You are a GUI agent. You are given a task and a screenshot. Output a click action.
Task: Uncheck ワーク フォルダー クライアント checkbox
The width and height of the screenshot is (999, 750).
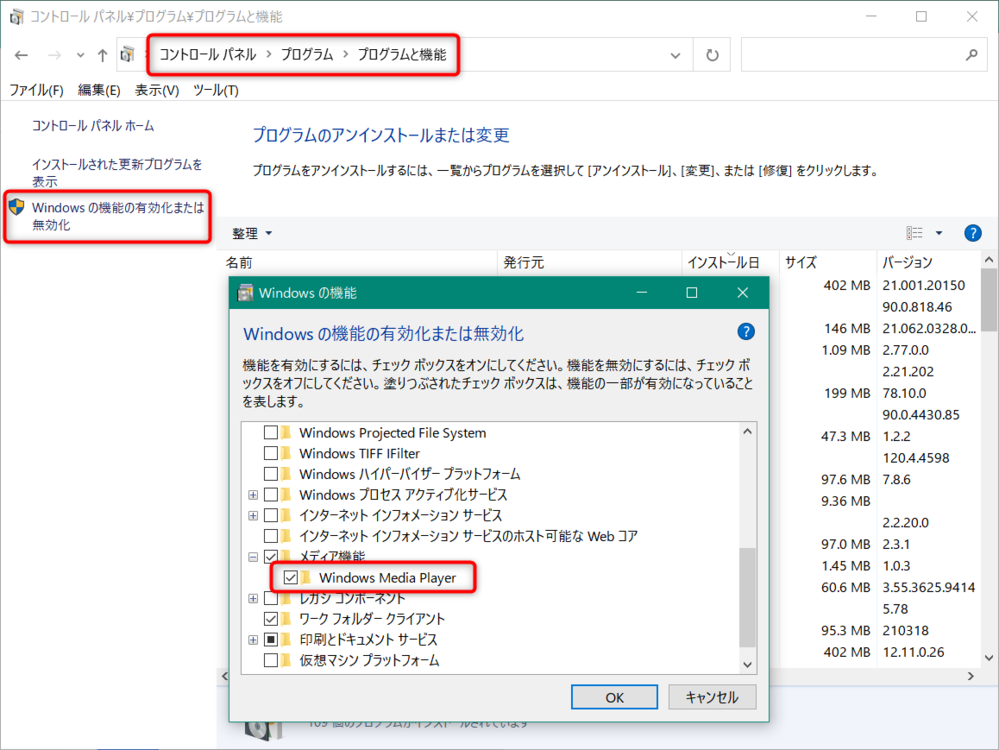pyautogui.click(x=271, y=619)
